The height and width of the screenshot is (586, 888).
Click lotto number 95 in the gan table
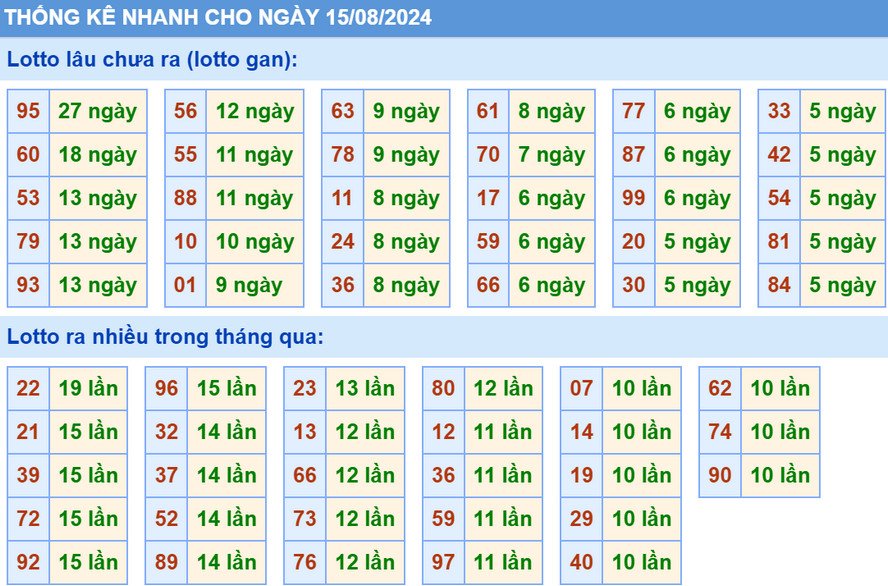click(x=28, y=111)
